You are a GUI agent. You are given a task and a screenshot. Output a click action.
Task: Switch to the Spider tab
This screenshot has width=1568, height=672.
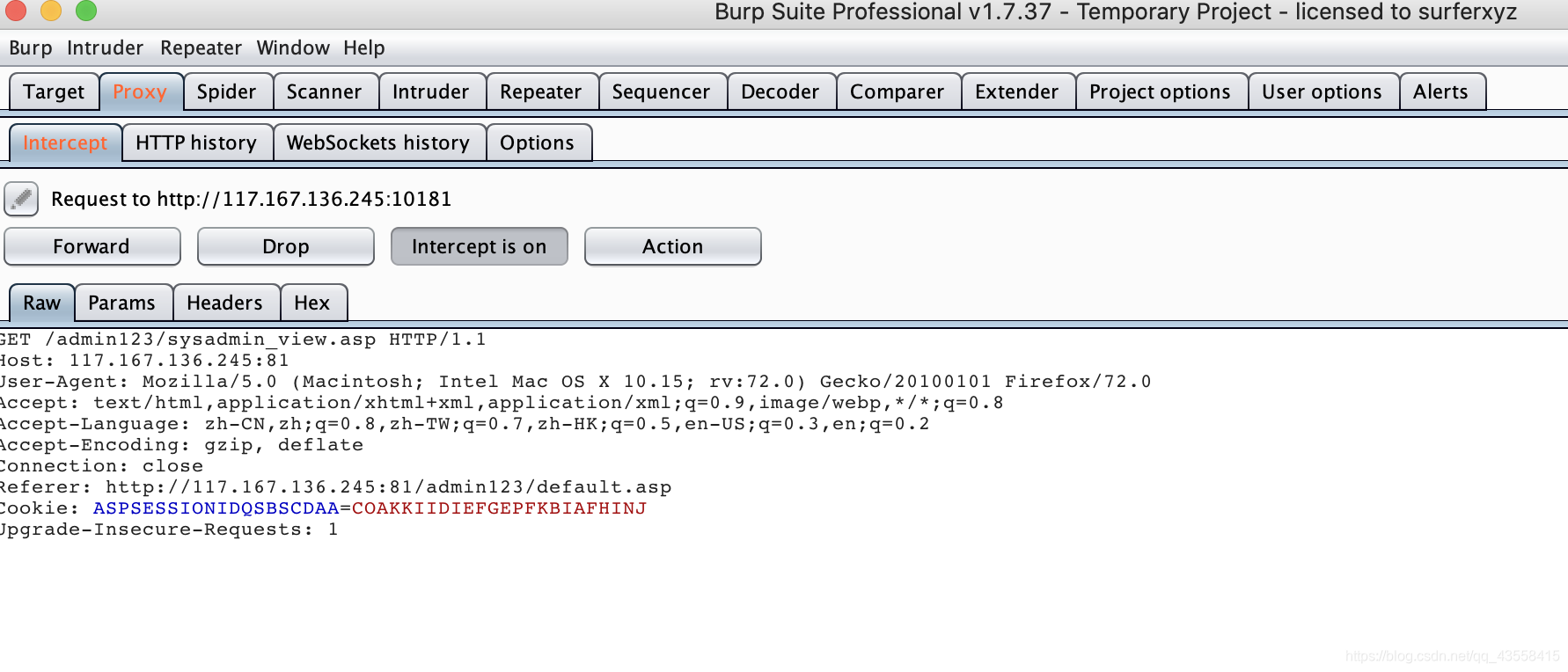[x=227, y=91]
